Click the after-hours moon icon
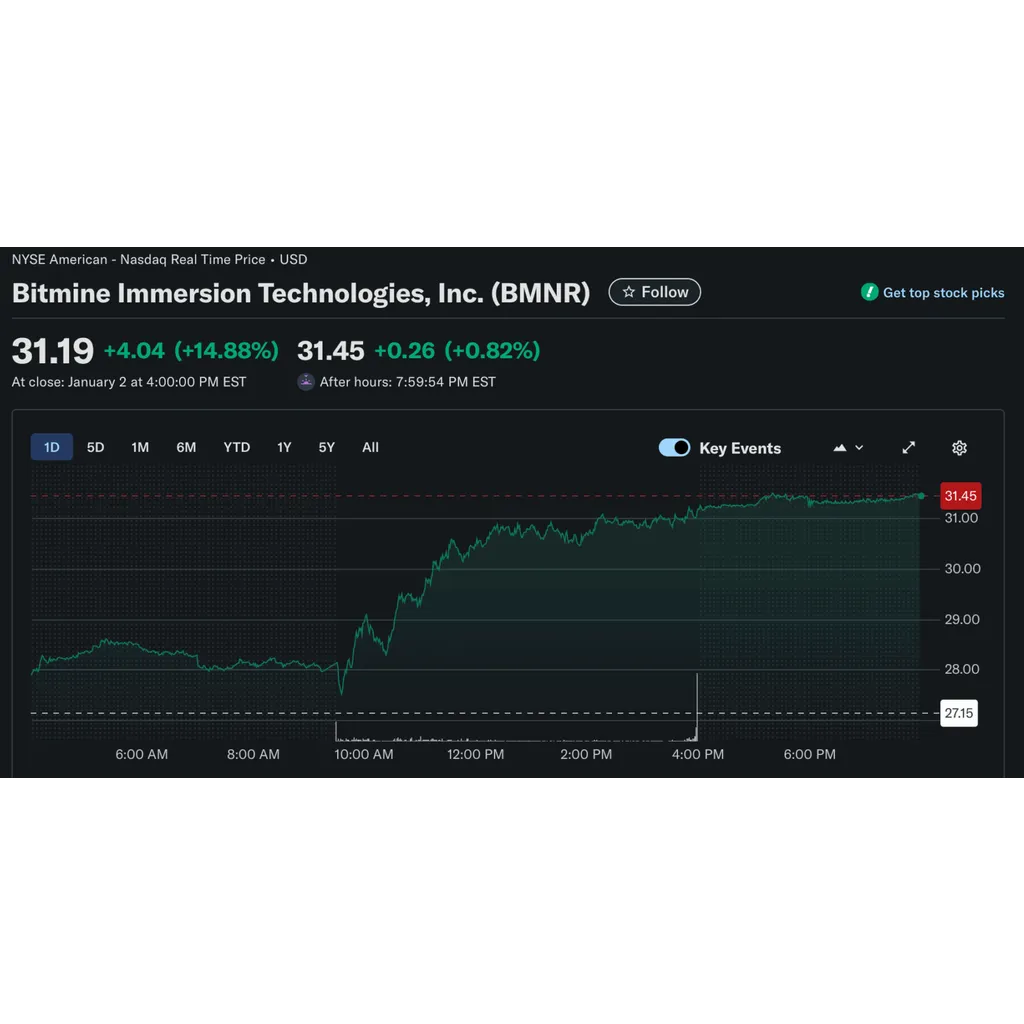Viewport: 1024px width, 1024px height. coord(306,381)
